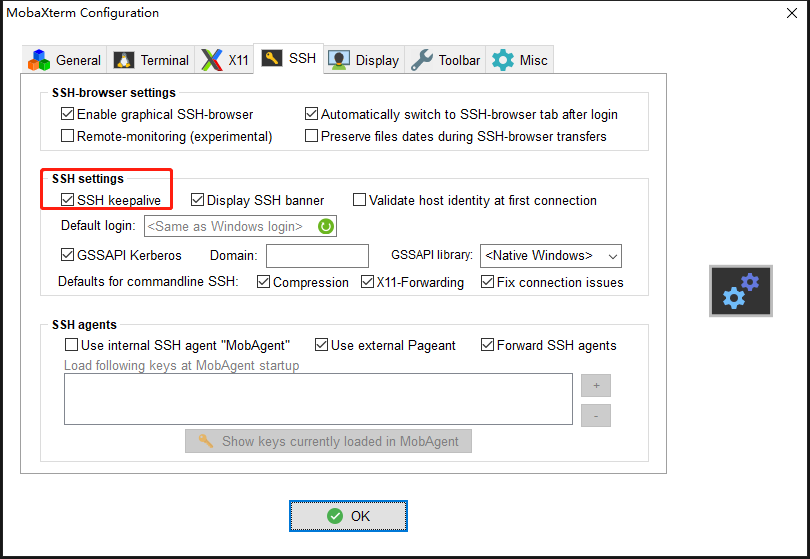Click the monitor Display tab icon
The image size is (810, 559).
pyautogui.click(x=339, y=60)
